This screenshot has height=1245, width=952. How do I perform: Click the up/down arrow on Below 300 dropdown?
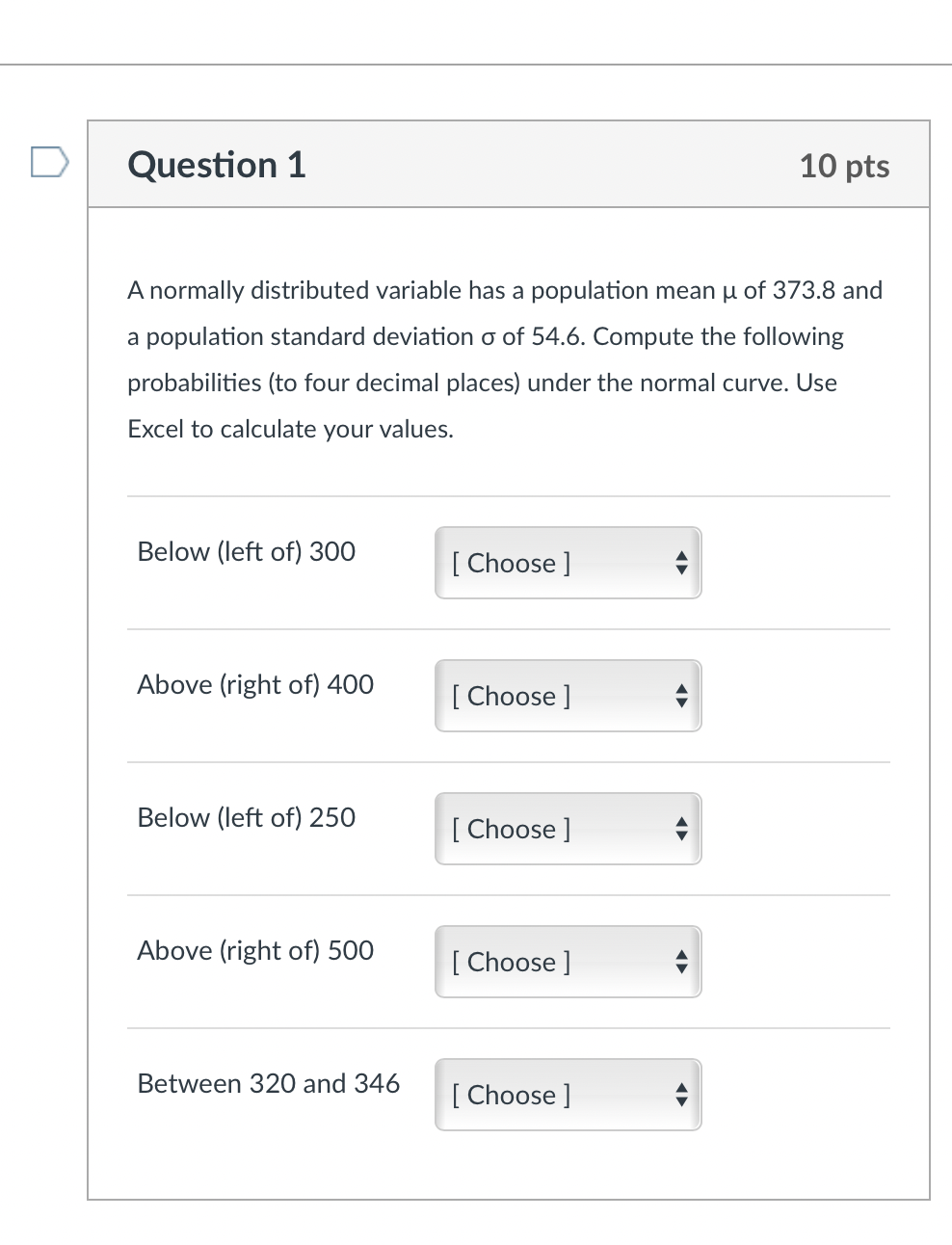(681, 563)
